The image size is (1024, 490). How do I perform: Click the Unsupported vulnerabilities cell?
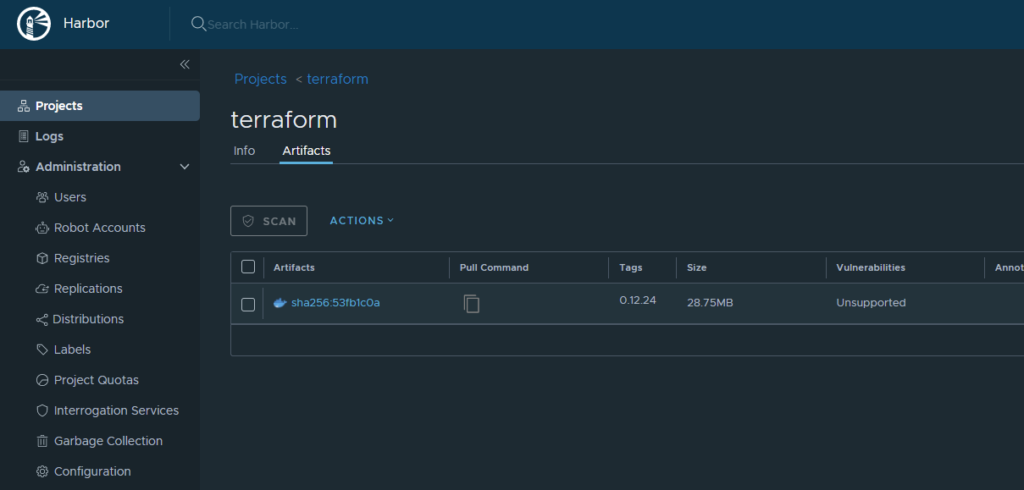[x=871, y=303]
